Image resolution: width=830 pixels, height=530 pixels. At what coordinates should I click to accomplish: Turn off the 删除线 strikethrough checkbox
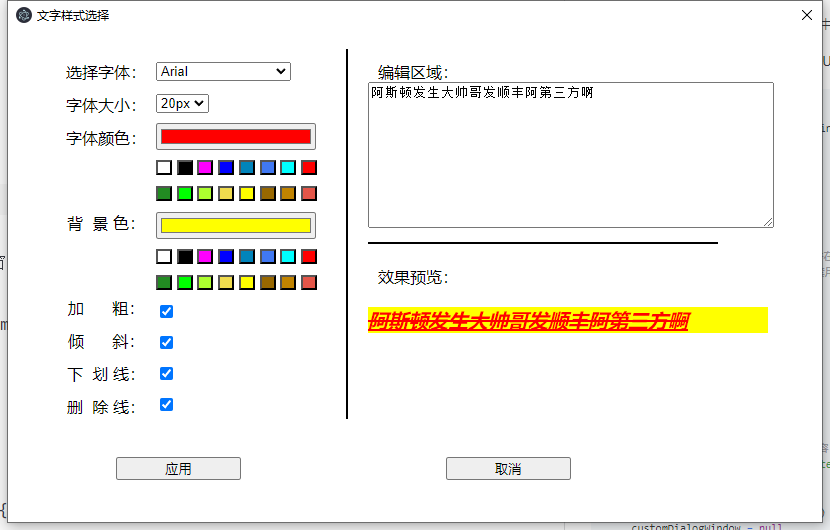[x=167, y=404]
